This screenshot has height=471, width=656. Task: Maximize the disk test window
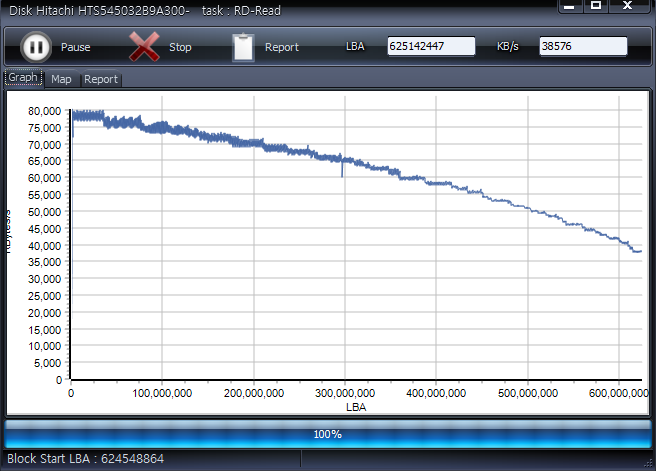[x=596, y=6]
